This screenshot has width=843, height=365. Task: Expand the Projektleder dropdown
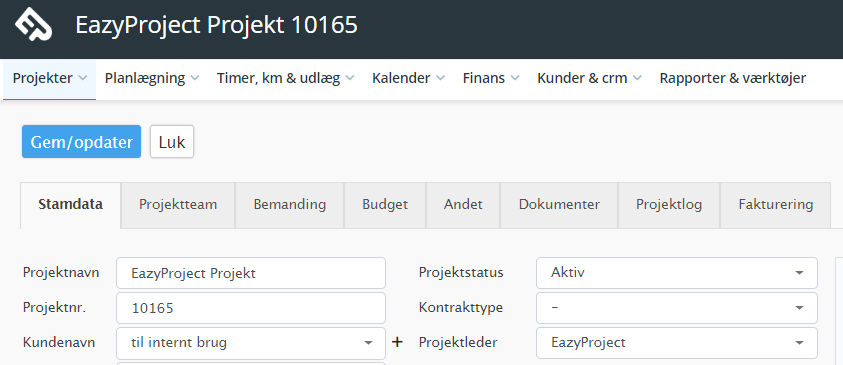point(677,343)
